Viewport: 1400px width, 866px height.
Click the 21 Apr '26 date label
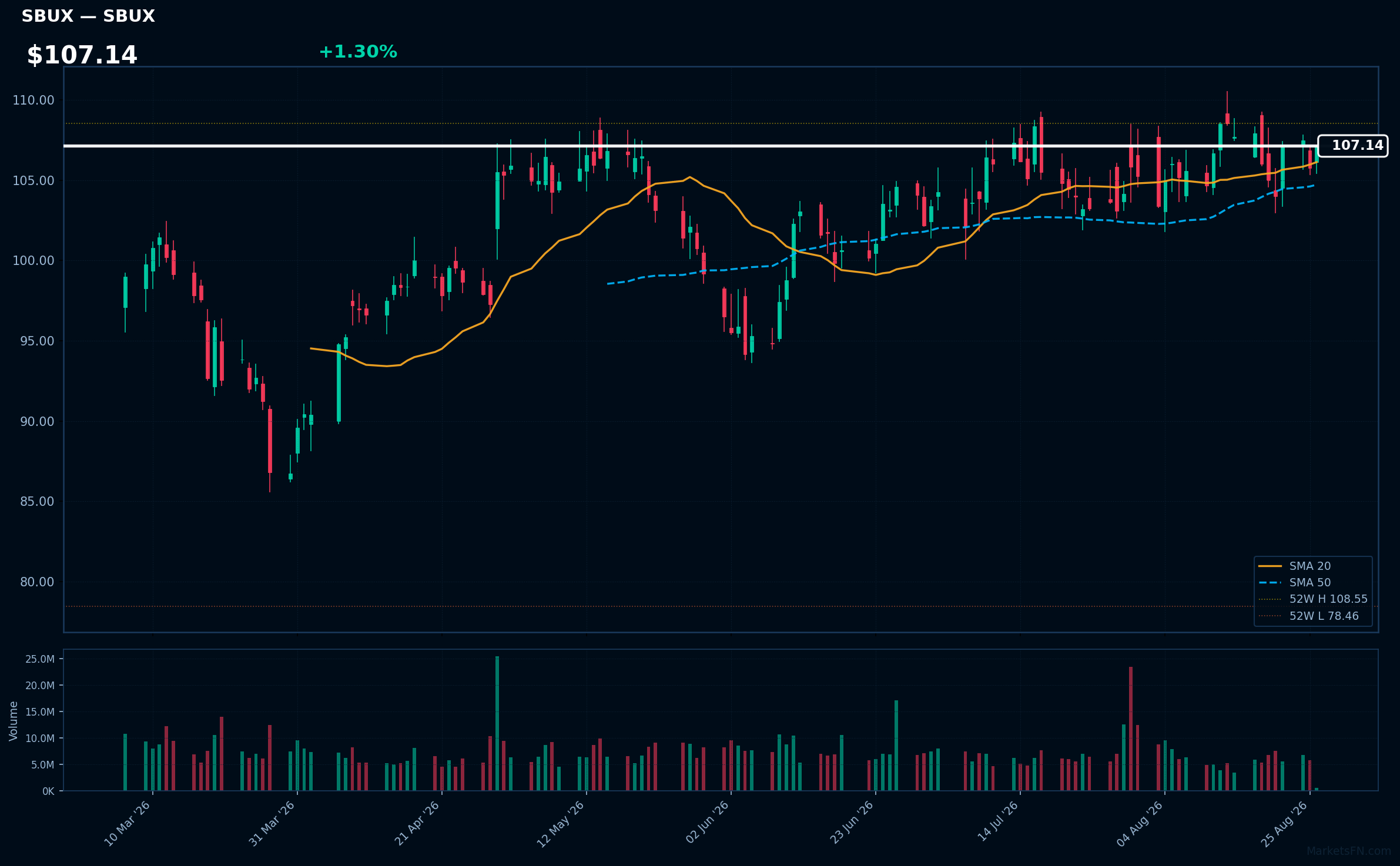417,824
